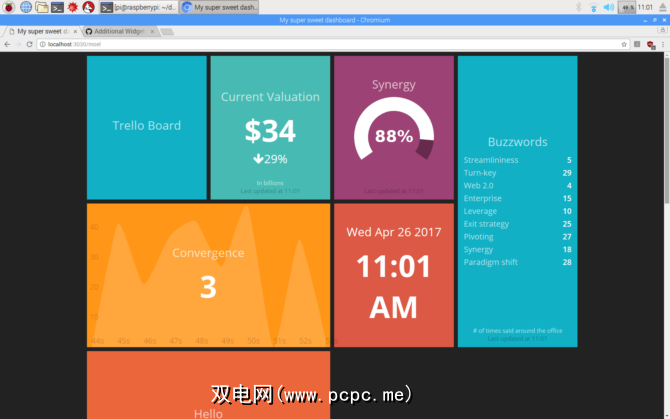
Task: Click the Trello Board widget
Action: point(147,127)
